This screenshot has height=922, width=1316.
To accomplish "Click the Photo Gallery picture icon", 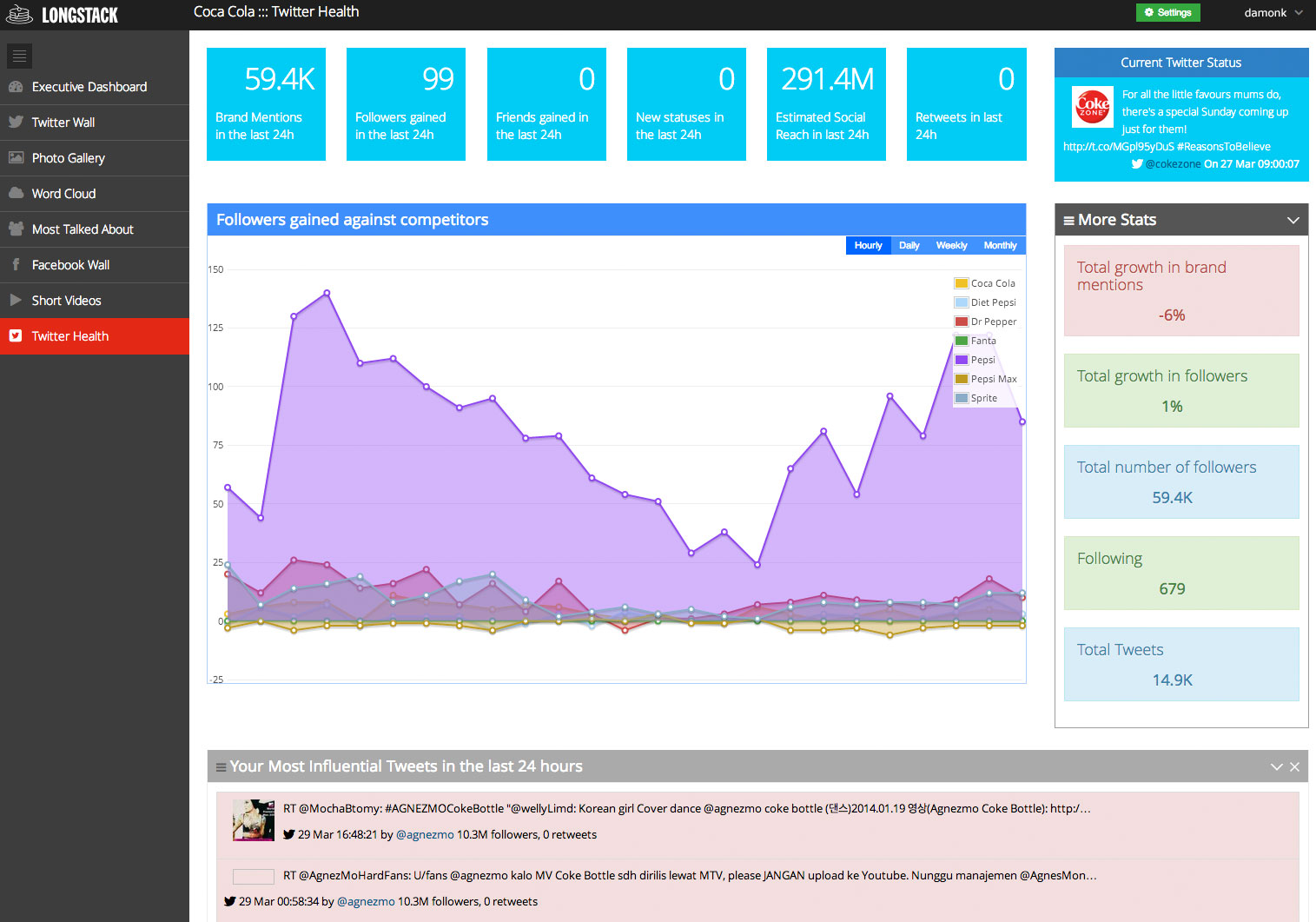I will [x=16, y=158].
